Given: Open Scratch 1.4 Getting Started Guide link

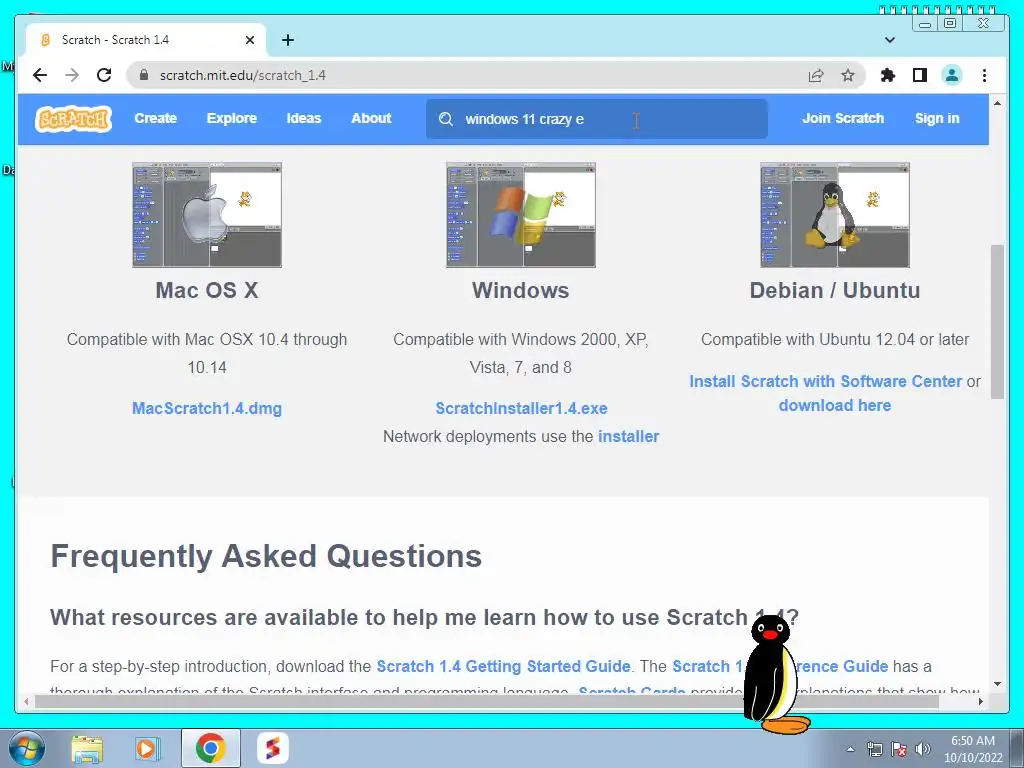Looking at the screenshot, I should [504, 666].
